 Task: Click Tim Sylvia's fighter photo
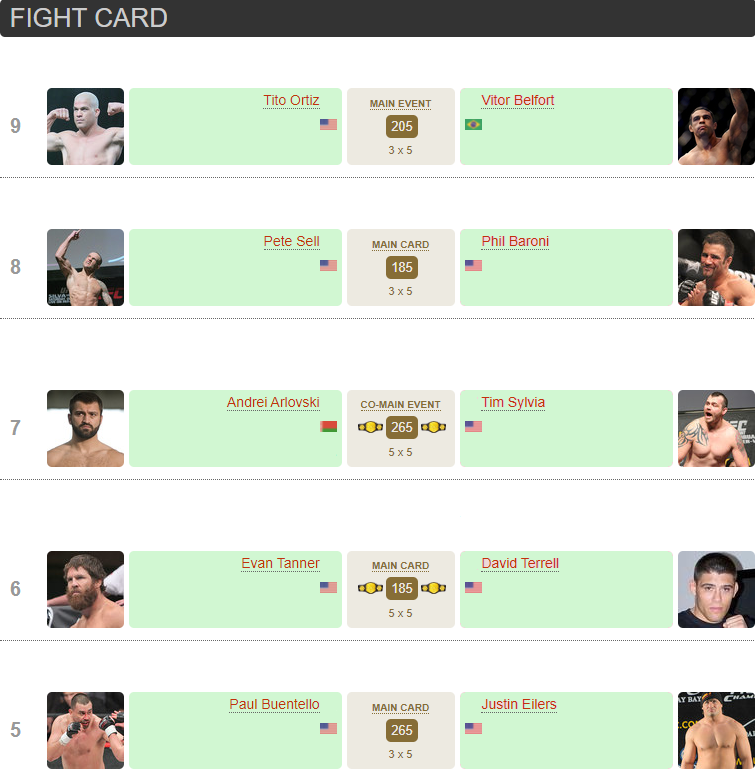coord(716,428)
